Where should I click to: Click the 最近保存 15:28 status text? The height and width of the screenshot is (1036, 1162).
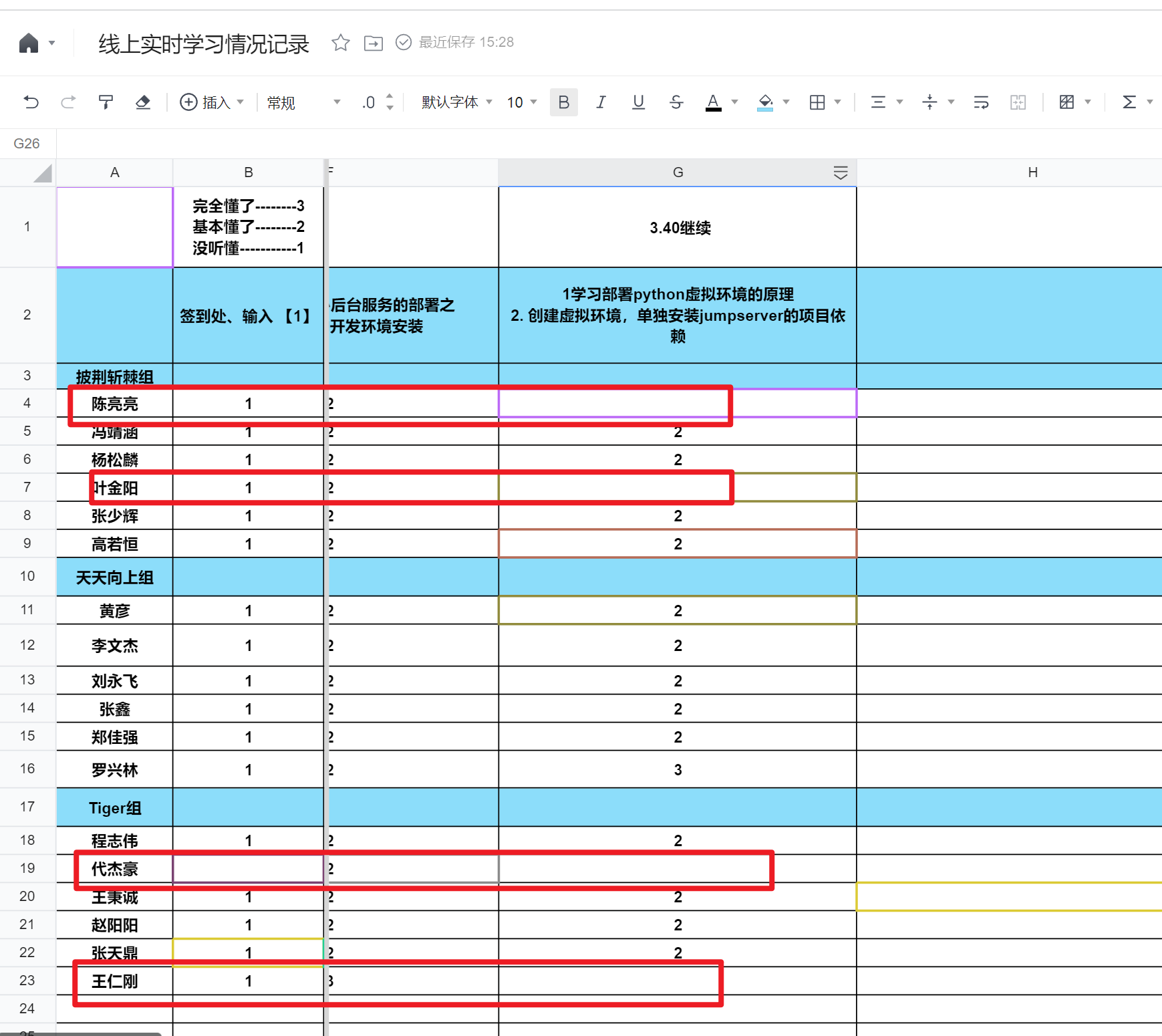[x=466, y=42]
